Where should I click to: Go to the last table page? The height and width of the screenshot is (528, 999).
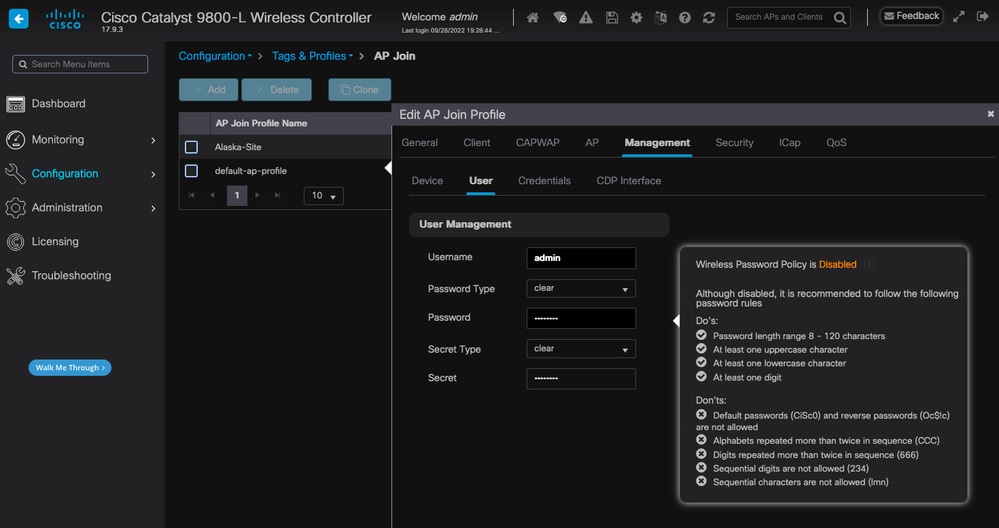(x=277, y=195)
